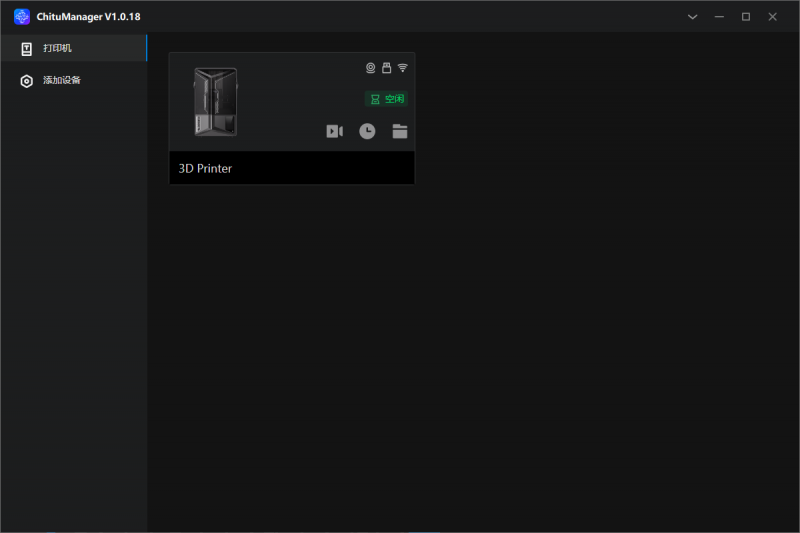The width and height of the screenshot is (800, 533).
Task: Click the hexagon icon beside 添加设备
Action: point(27,81)
